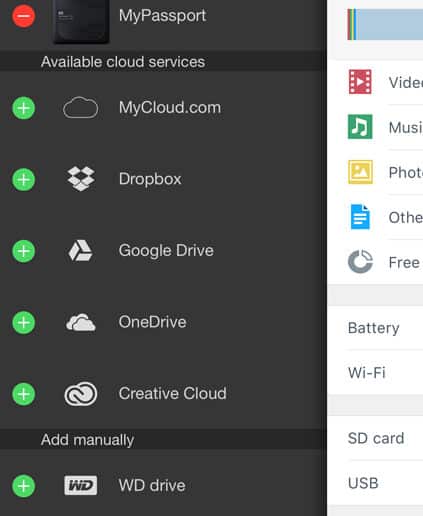Click the MyCloud.com cloud outline icon
The width and height of the screenshot is (423, 516).
coord(81,108)
